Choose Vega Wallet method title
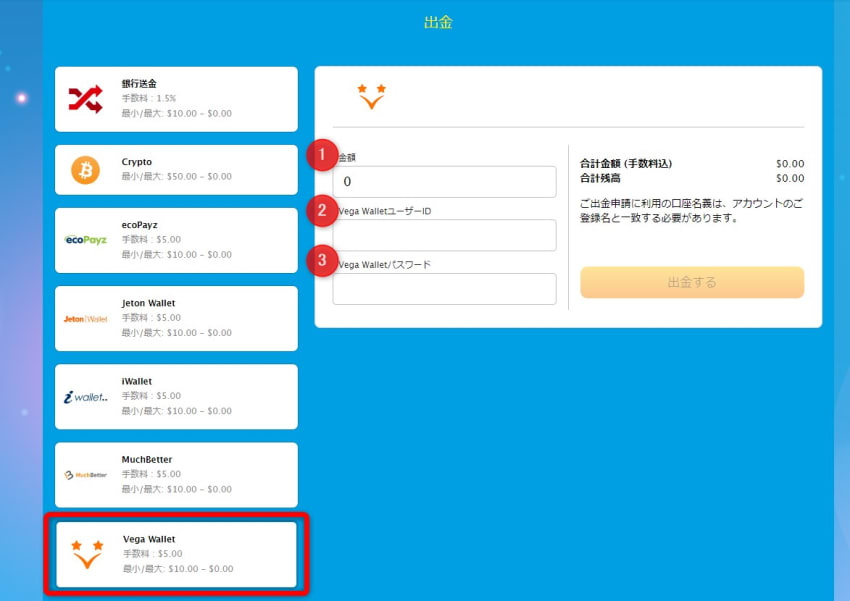This screenshot has width=850, height=601. coord(149,539)
